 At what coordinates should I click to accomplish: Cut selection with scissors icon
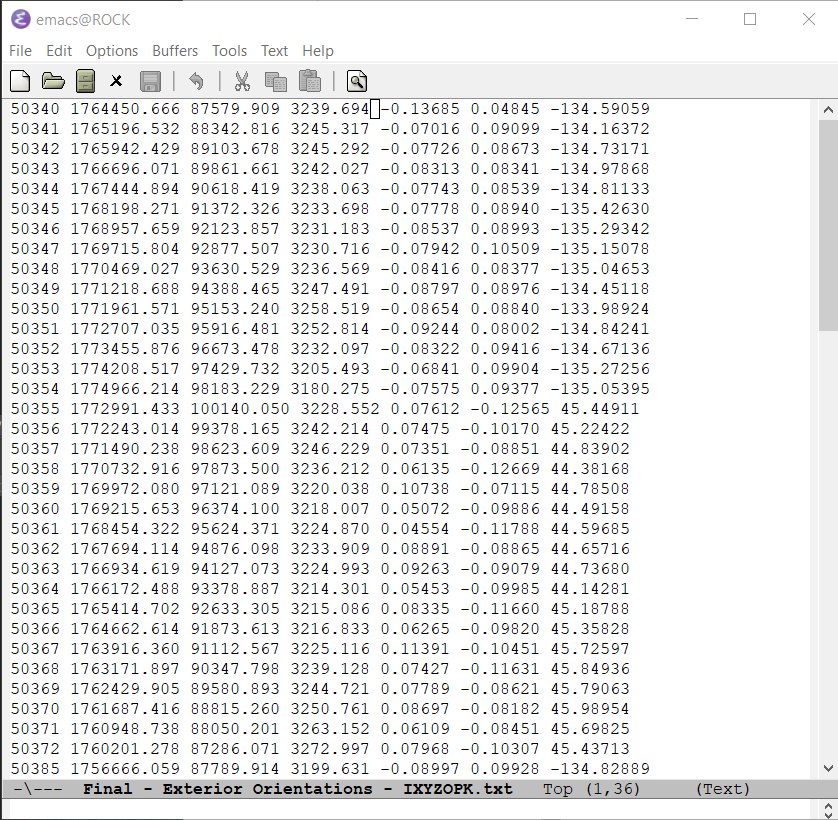242,81
